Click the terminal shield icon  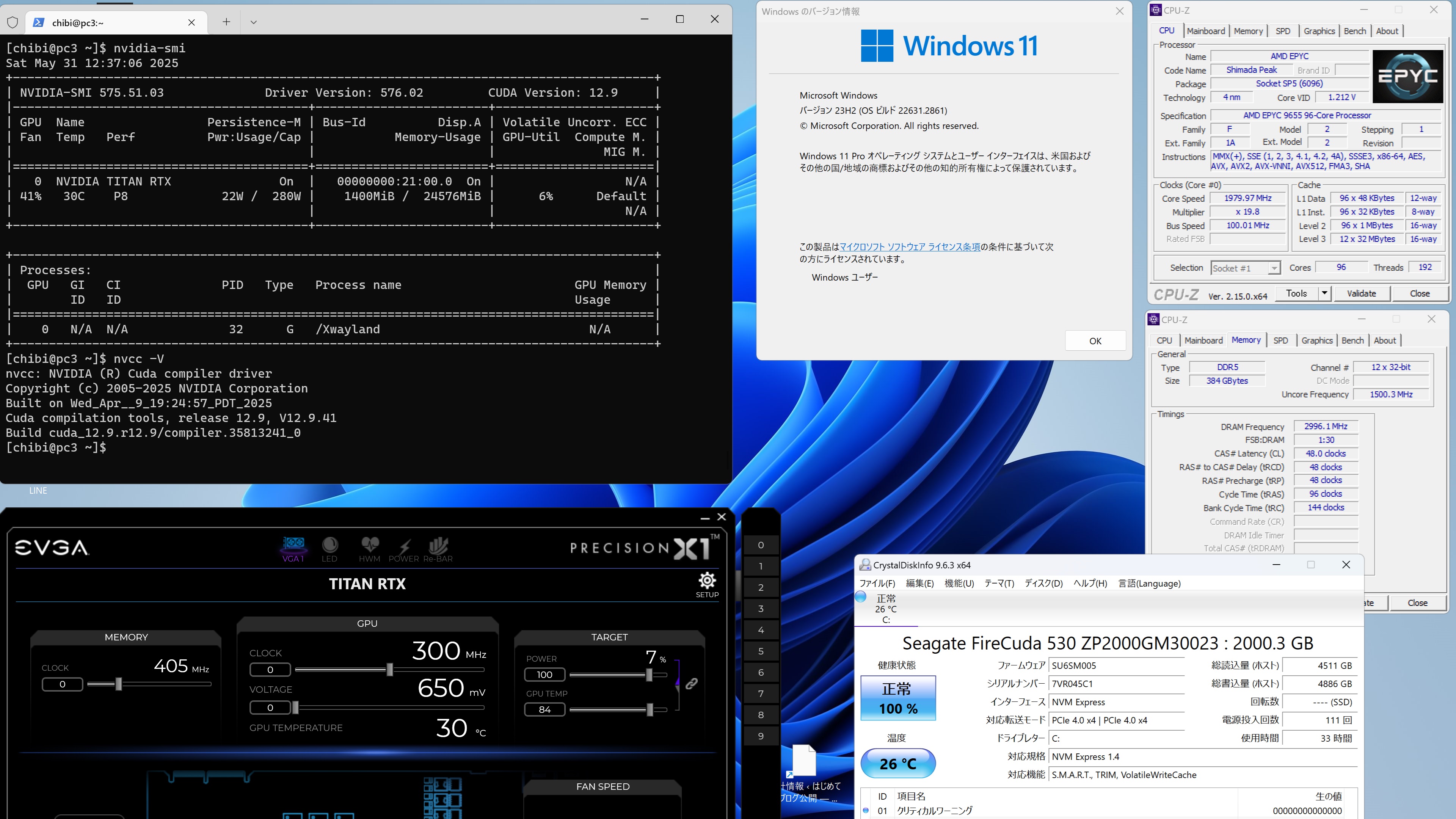[x=13, y=23]
